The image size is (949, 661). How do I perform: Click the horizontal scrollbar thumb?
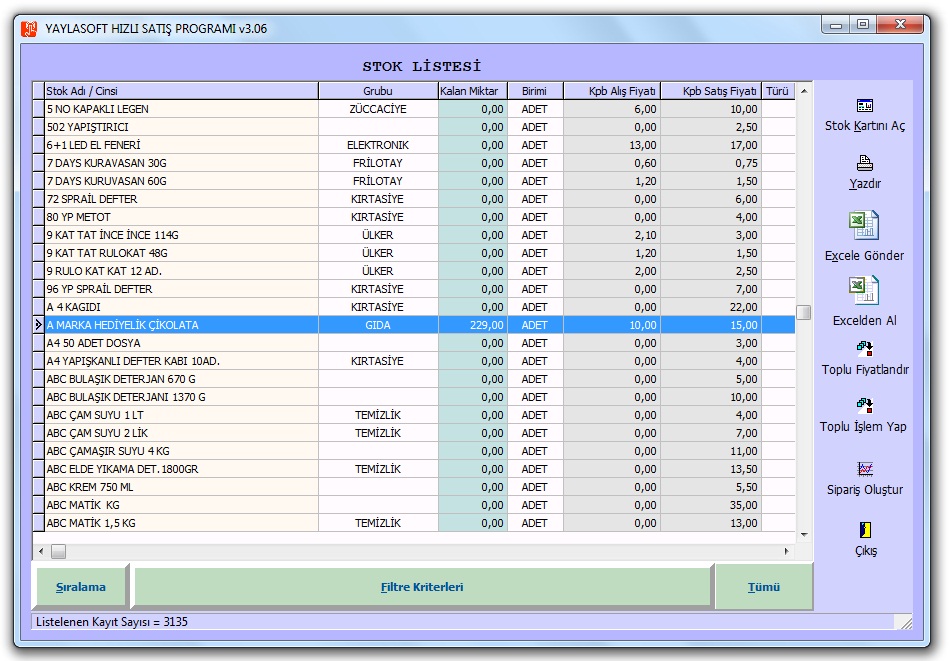click(59, 551)
